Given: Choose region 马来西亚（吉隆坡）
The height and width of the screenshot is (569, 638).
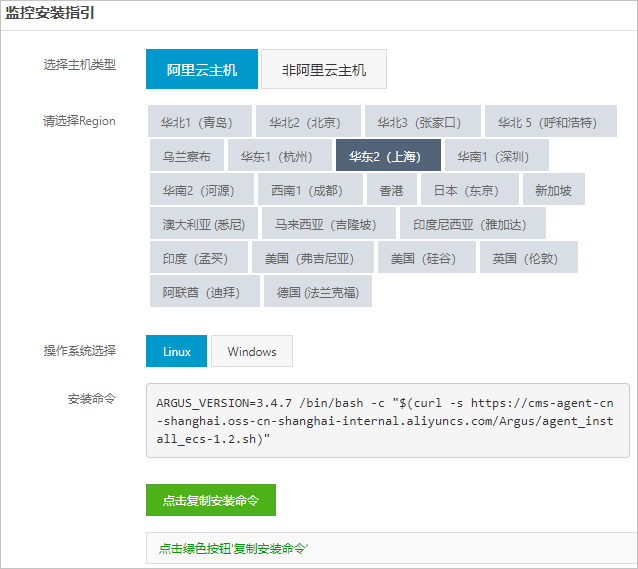Looking at the screenshot, I should (x=329, y=223).
